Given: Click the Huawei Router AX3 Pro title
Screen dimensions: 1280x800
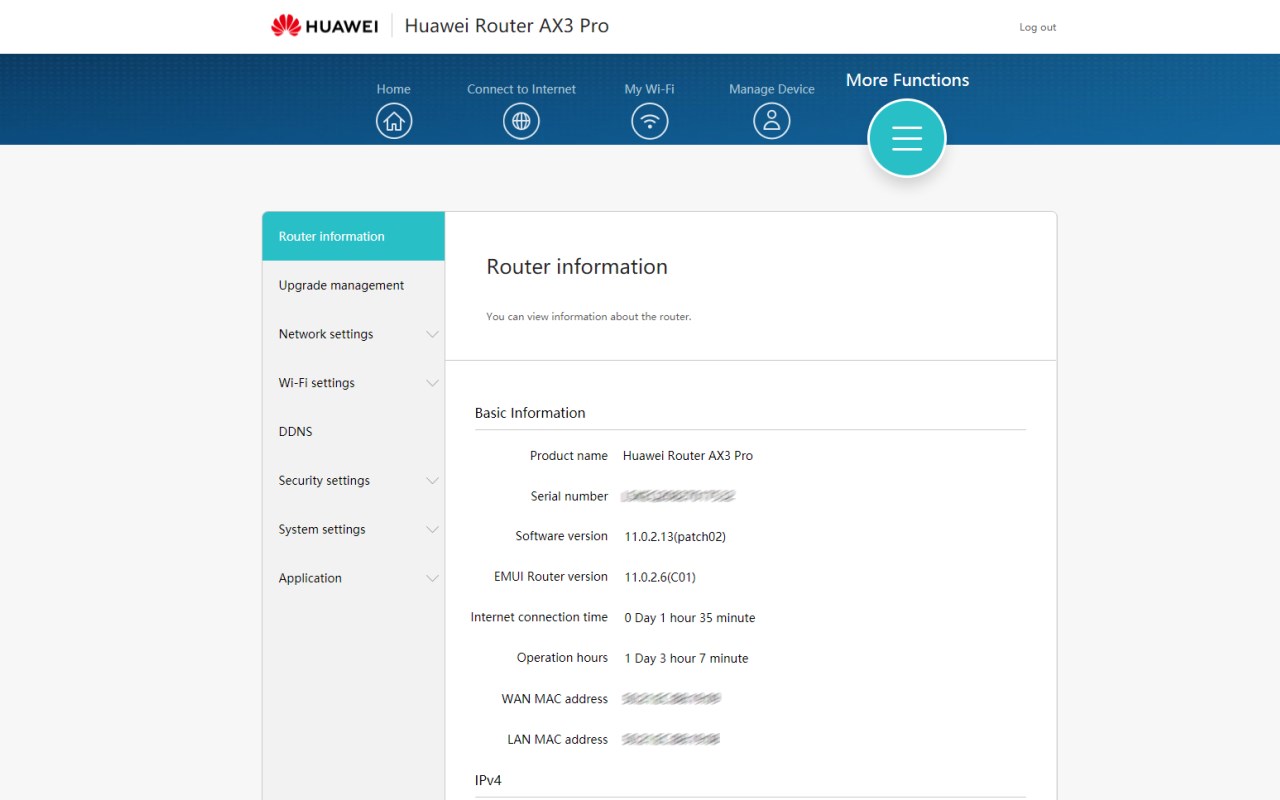Looking at the screenshot, I should tap(507, 26).
